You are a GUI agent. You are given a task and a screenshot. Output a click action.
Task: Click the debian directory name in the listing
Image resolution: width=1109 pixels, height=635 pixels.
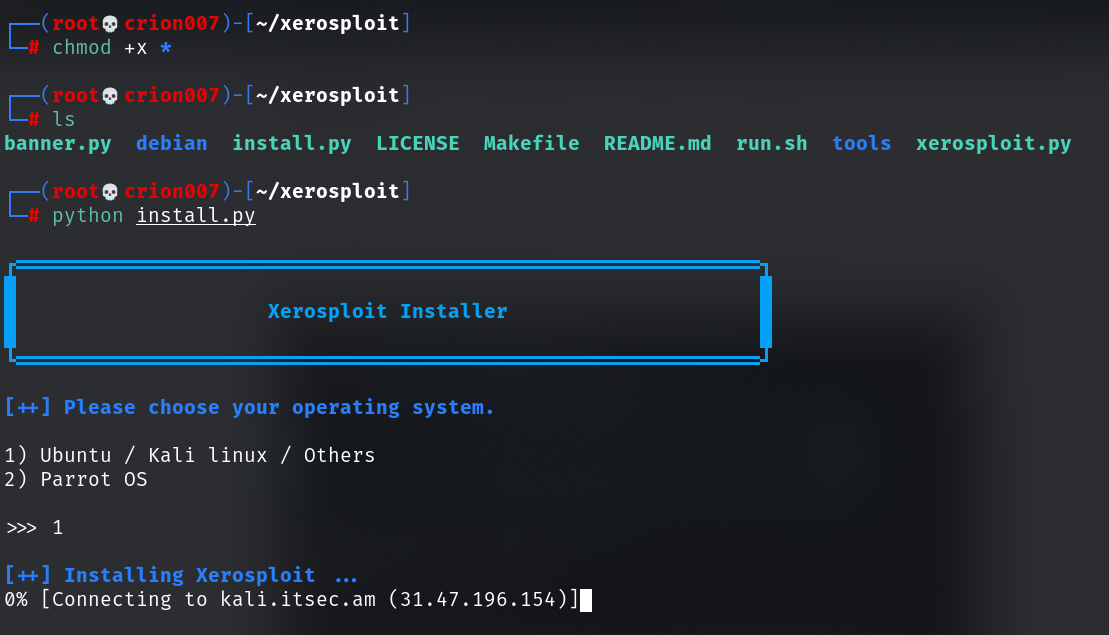[171, 143]
